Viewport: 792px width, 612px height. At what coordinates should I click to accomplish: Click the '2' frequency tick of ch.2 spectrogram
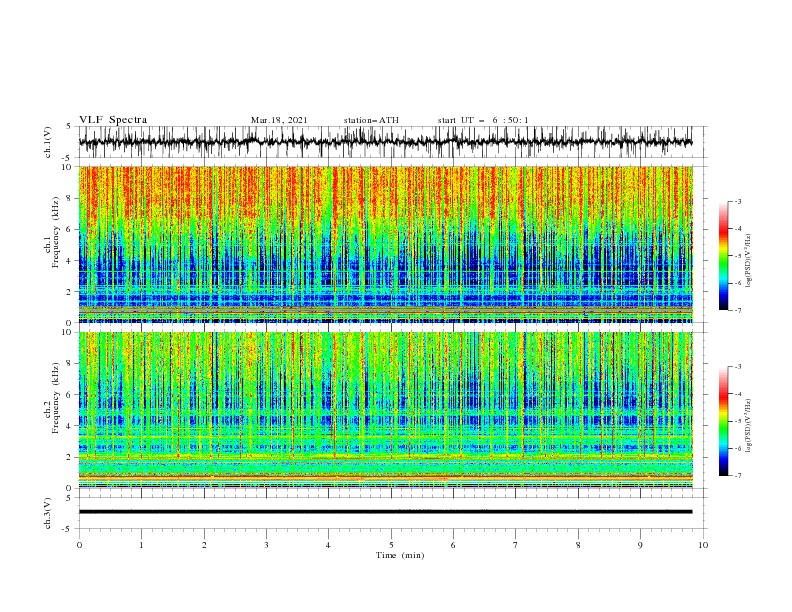pyautogui.click(x=69, y=457)
